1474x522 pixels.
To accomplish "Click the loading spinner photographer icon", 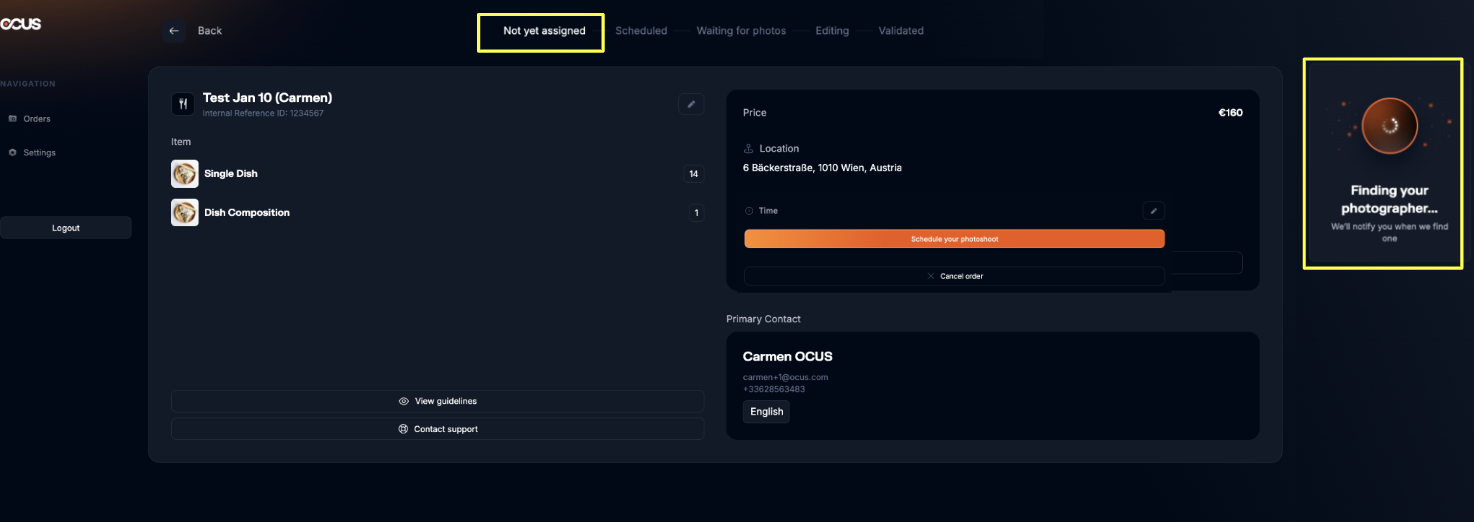I will coord(1389,126).
